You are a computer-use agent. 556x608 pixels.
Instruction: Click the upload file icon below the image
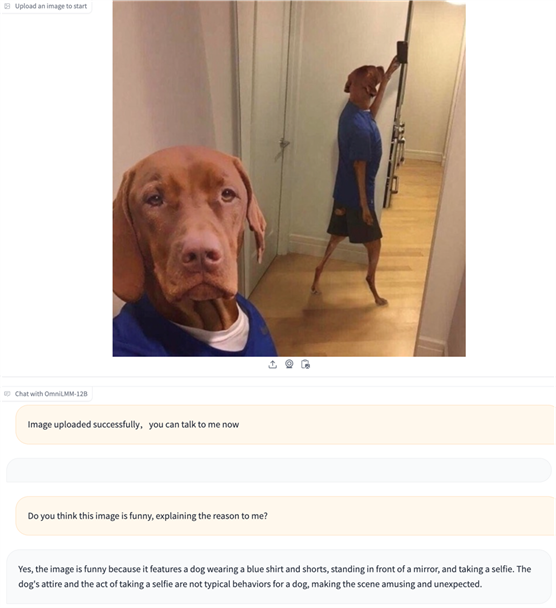tap(273, 364)
